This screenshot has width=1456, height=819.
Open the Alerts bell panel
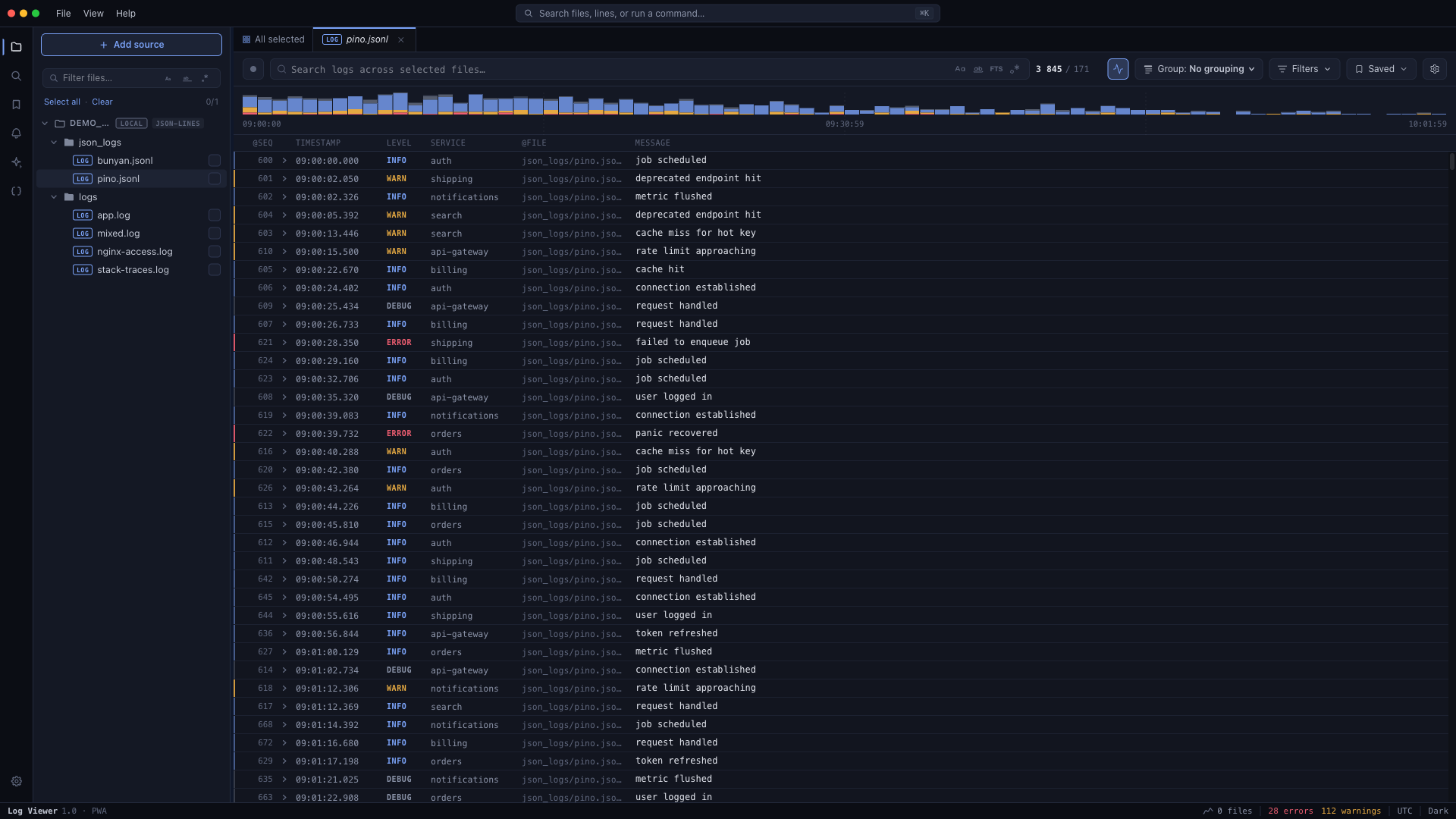pos(16,133)
